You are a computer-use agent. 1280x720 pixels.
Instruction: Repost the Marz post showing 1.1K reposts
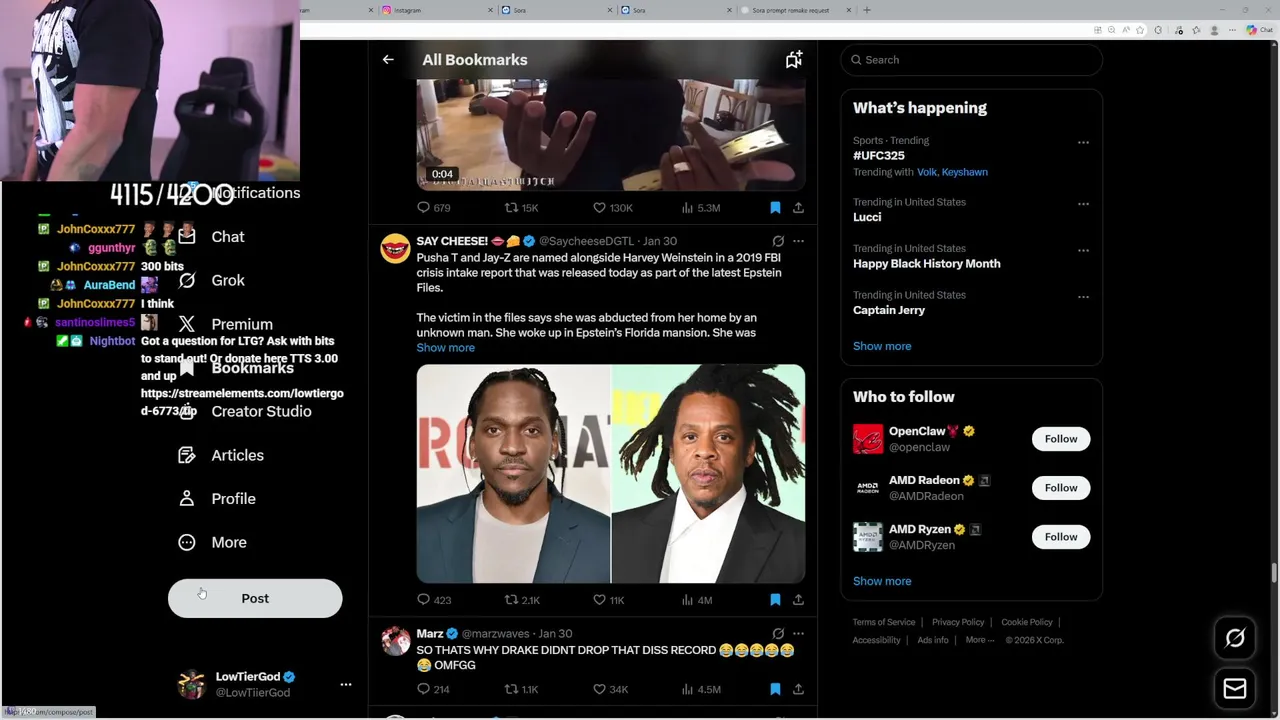521,689
